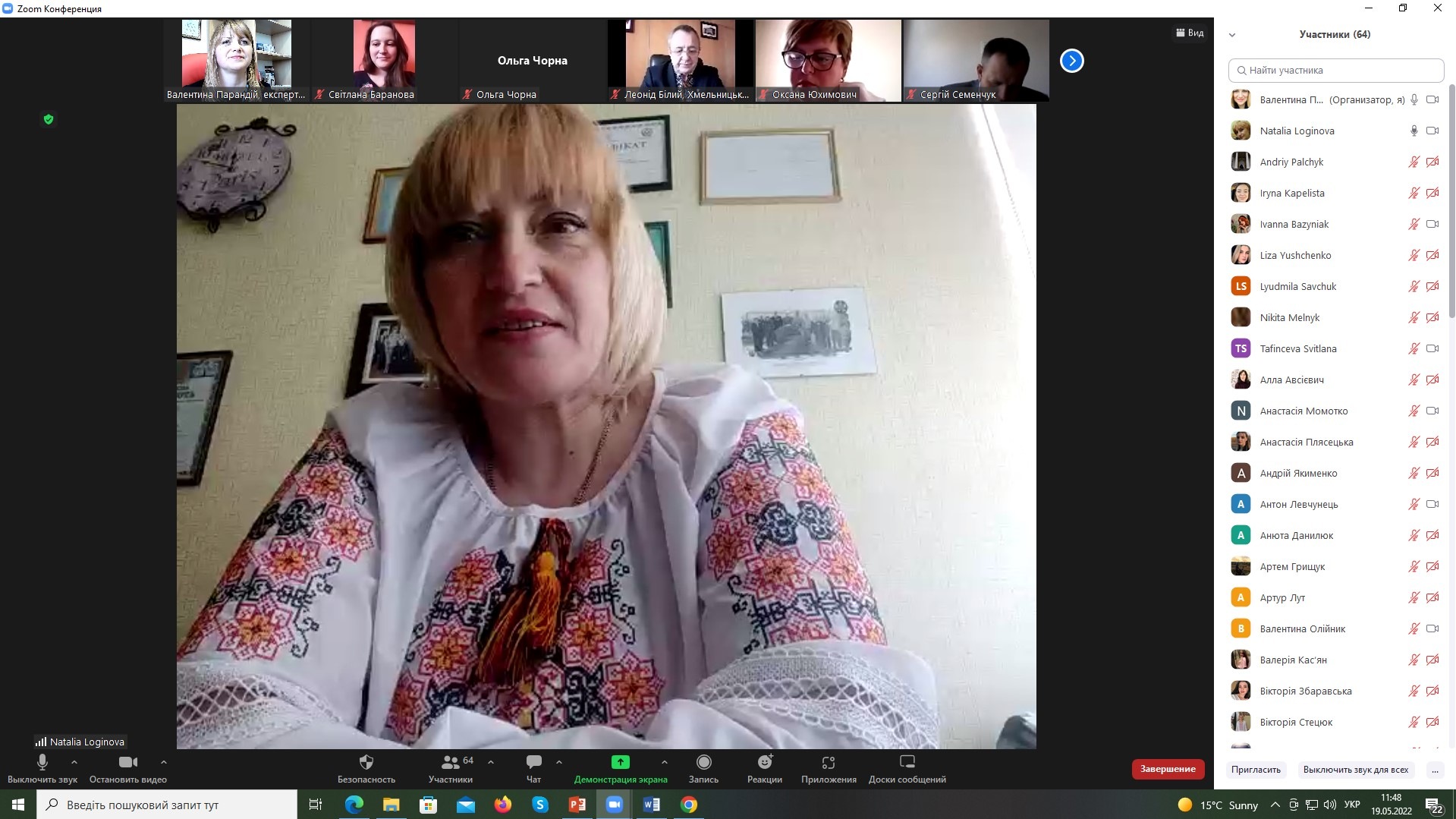
Task: Show next page of video thumbnails
Action: pyautogui.click(x=1072, y=61)
